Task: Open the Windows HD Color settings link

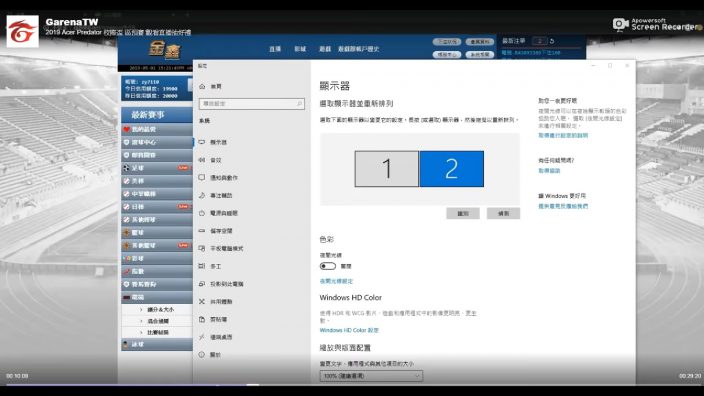Action: click(349, 330)
